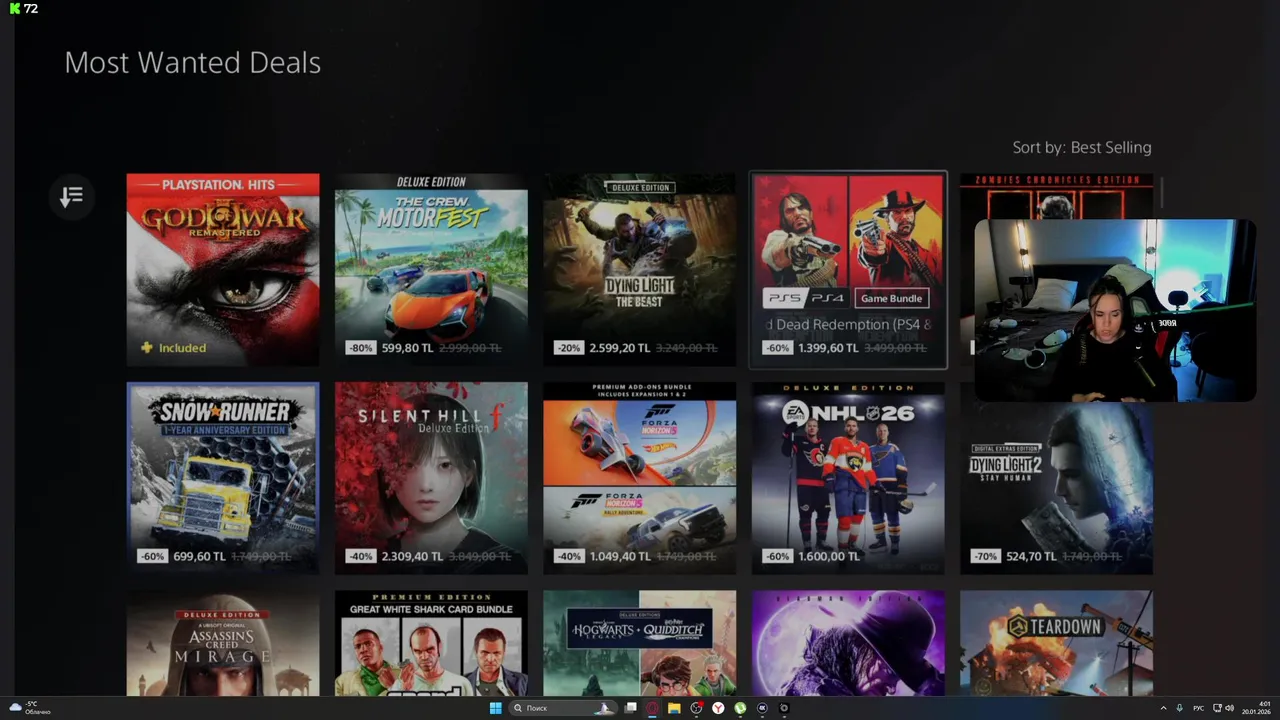Open Assassin's Creed Mirage Deluxe Edition tile
Image resolution: width=1280 pixels, height=720 pixels.
coord(223,643)
